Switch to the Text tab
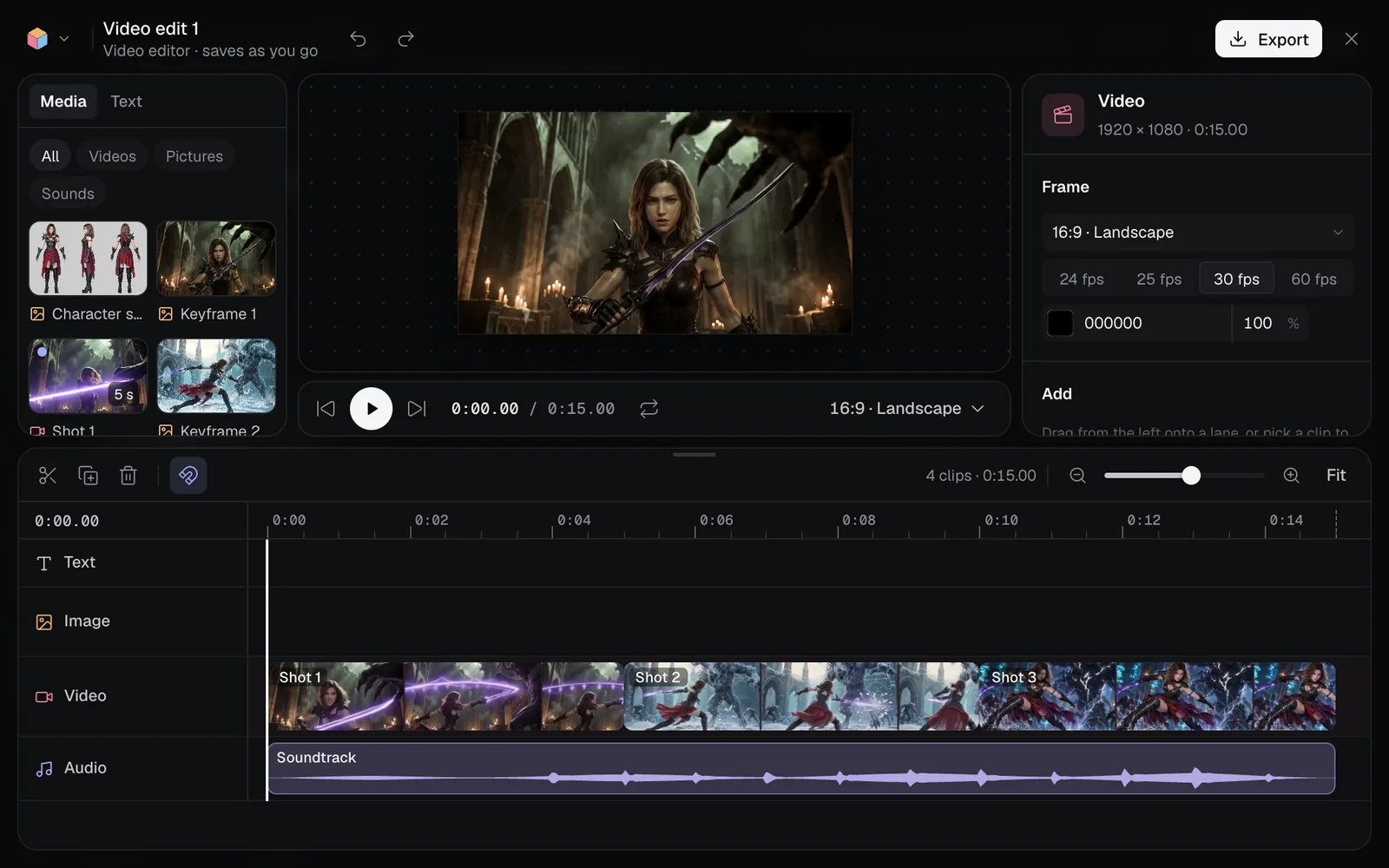1389x868 pixels. tap(126, 102)
